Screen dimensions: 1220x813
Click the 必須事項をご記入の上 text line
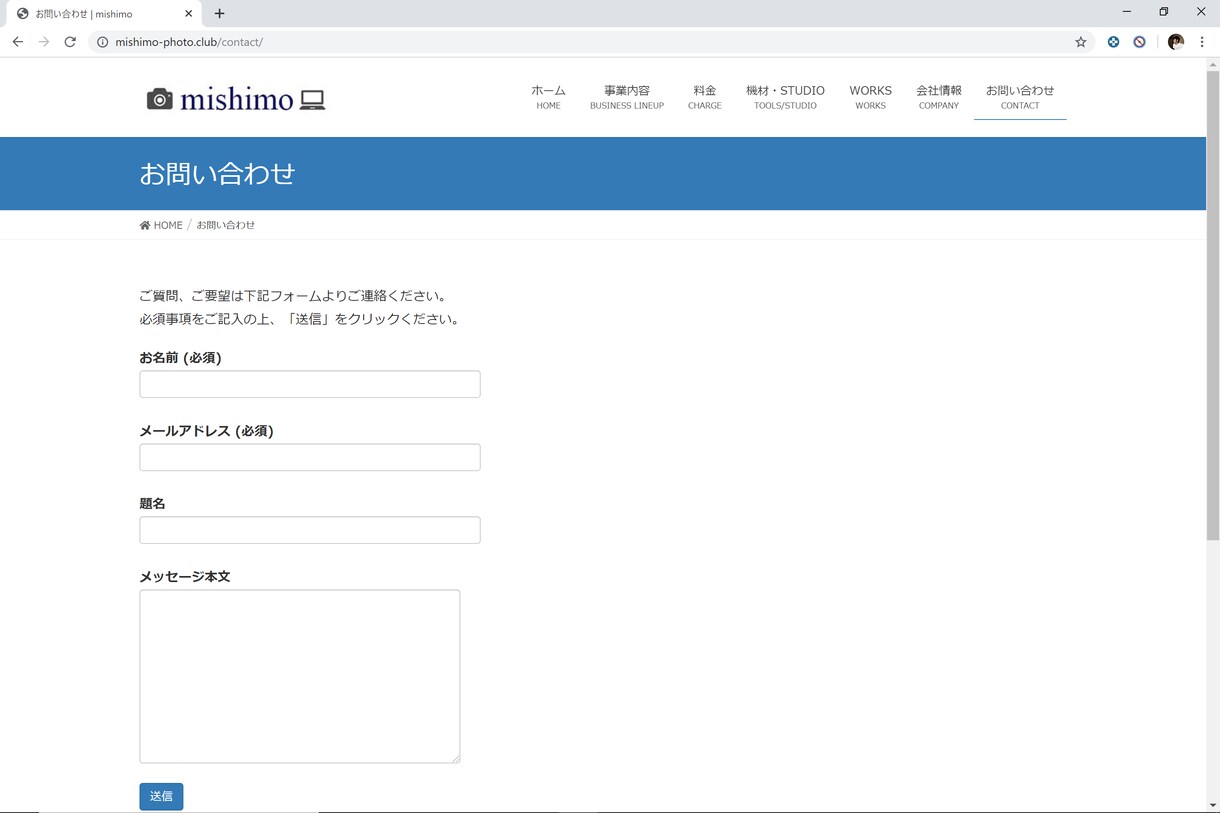coord(301,320)
